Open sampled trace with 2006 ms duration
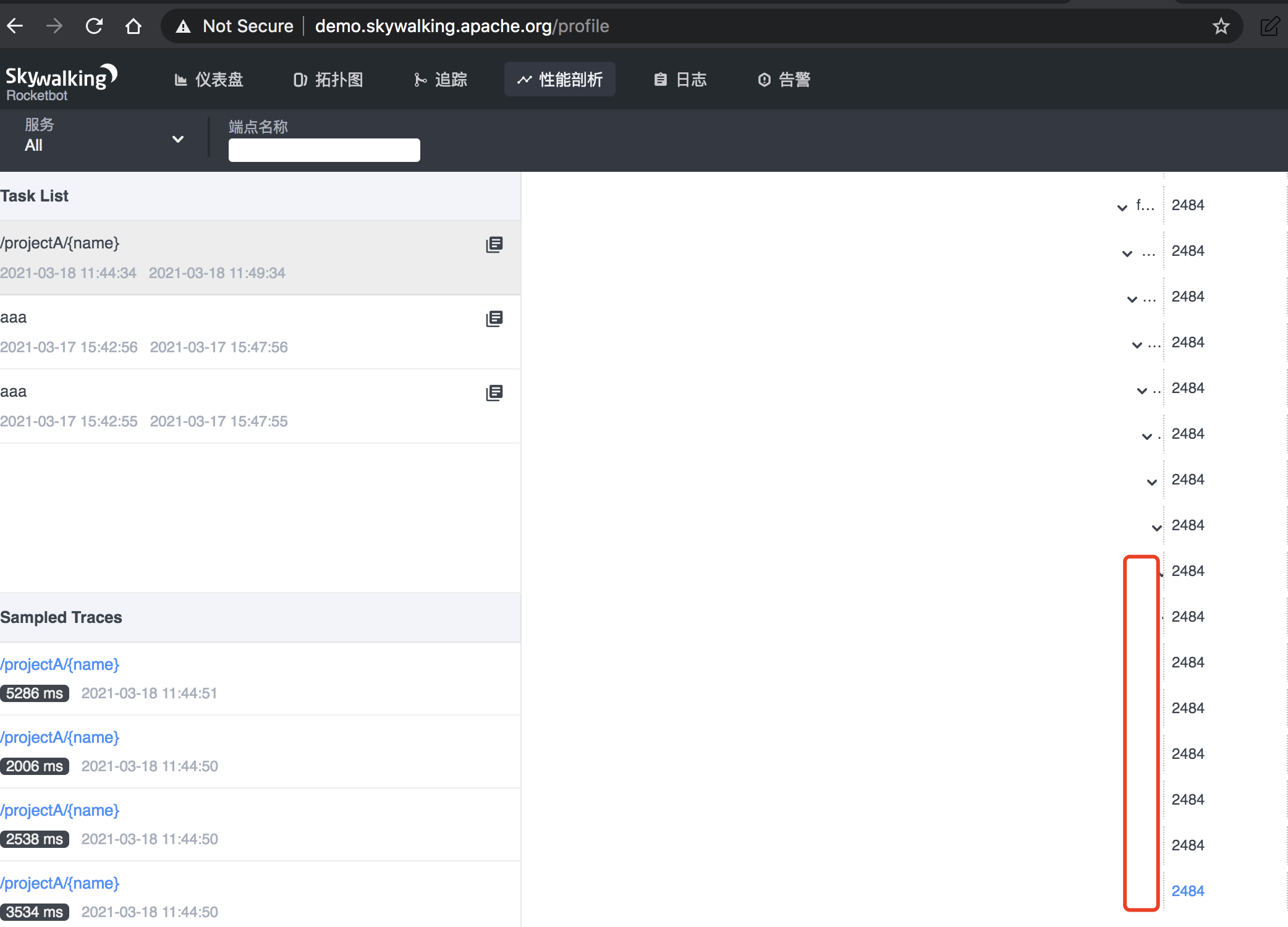 pos(60,737)
